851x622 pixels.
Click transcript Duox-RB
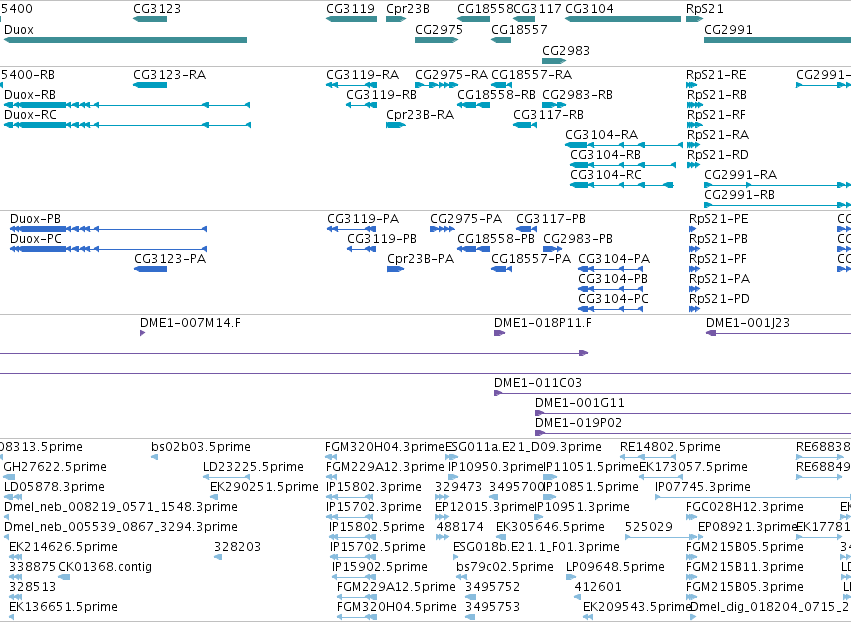pos(30,95)
